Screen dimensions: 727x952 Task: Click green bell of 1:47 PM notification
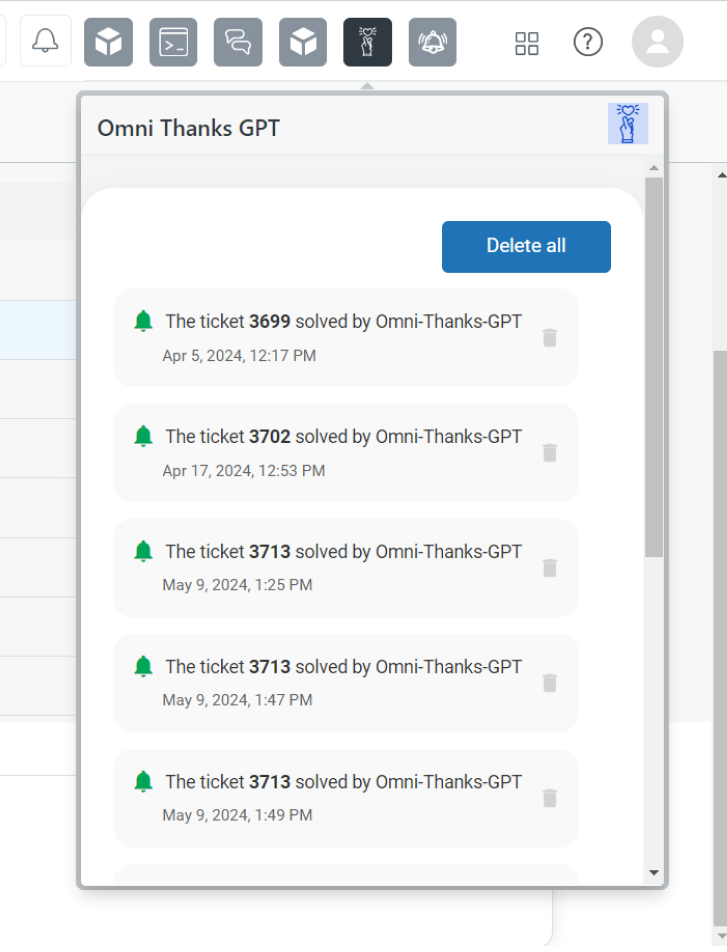pyautogui.click(x=143, y=666)
